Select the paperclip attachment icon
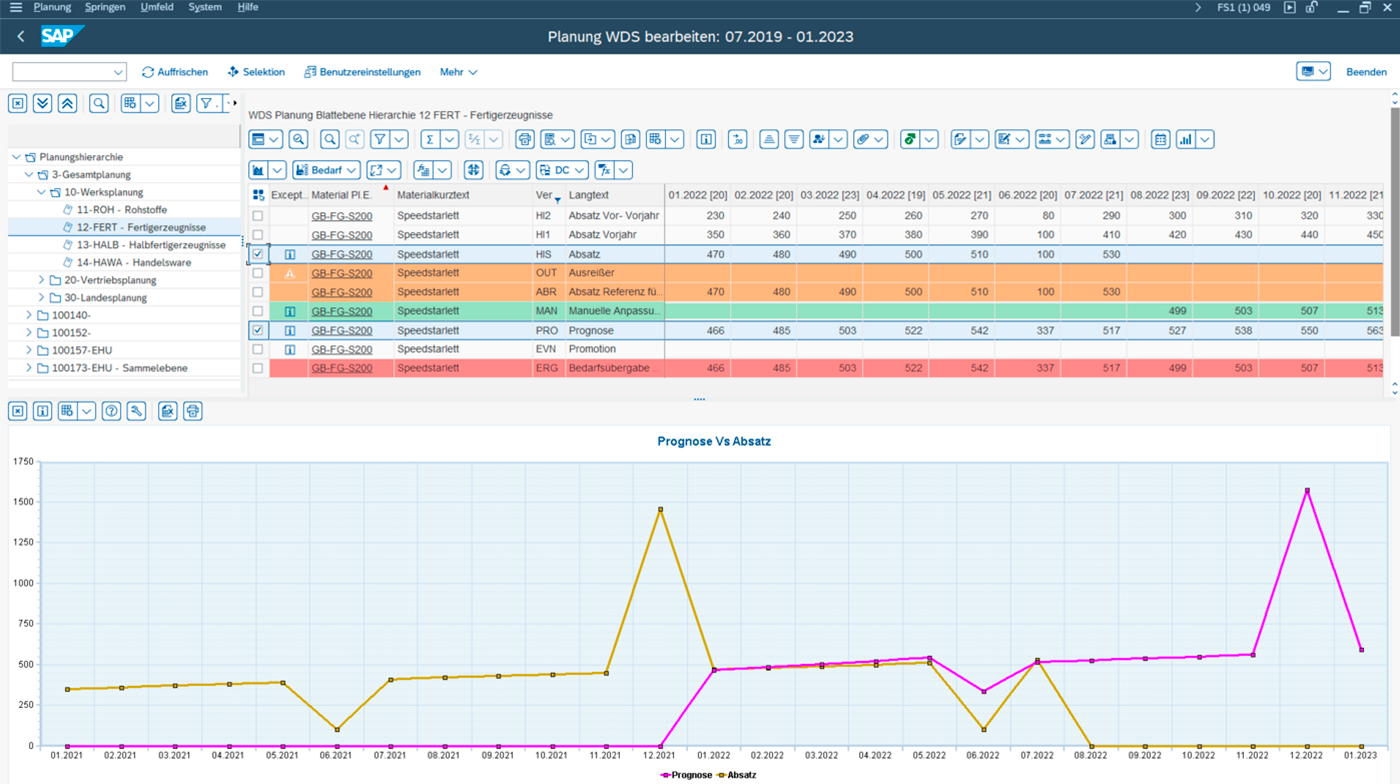Screen dimensions: 1400x784 pos(862,139)
